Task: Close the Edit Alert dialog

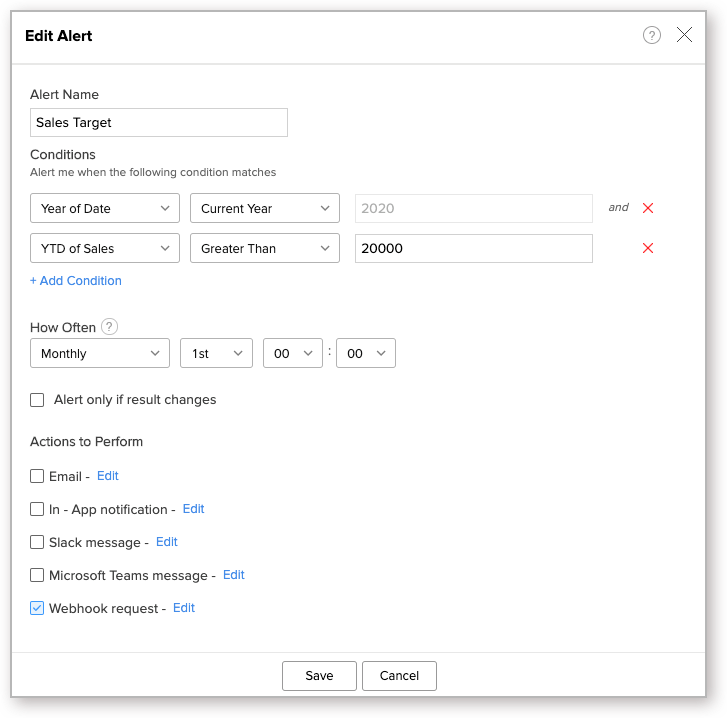Action: 684,35
